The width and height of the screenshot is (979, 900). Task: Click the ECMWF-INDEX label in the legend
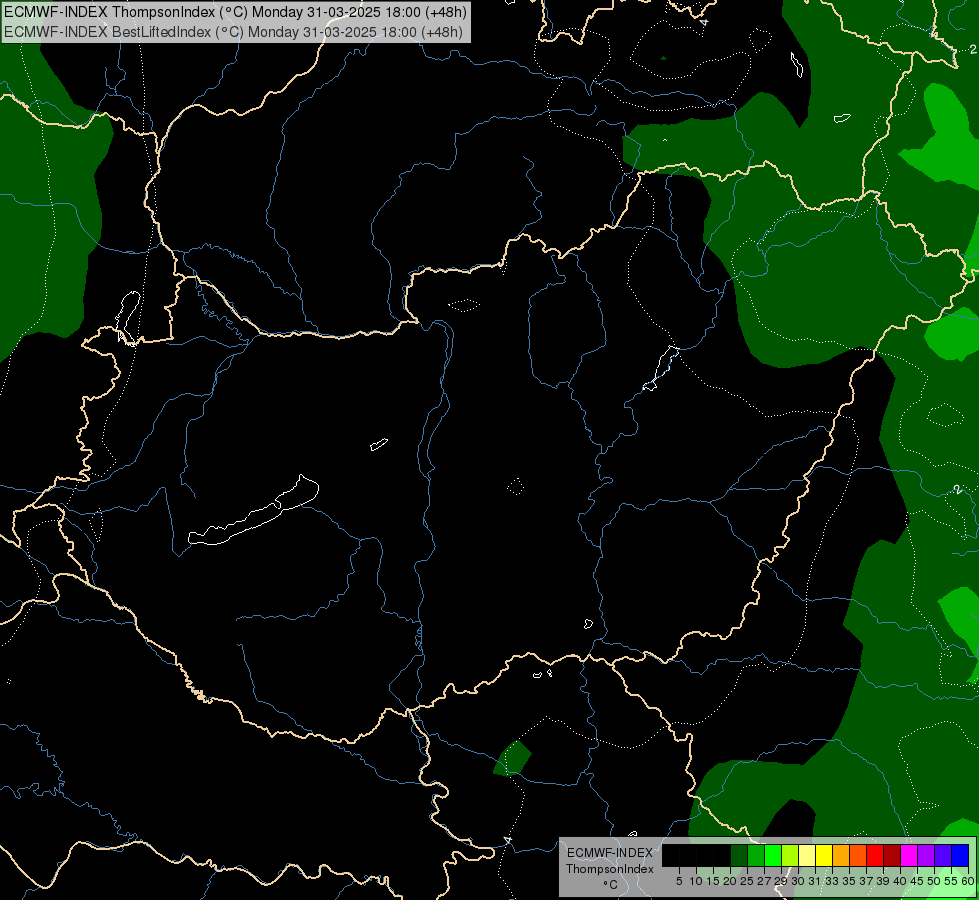(x=610, y=853)
